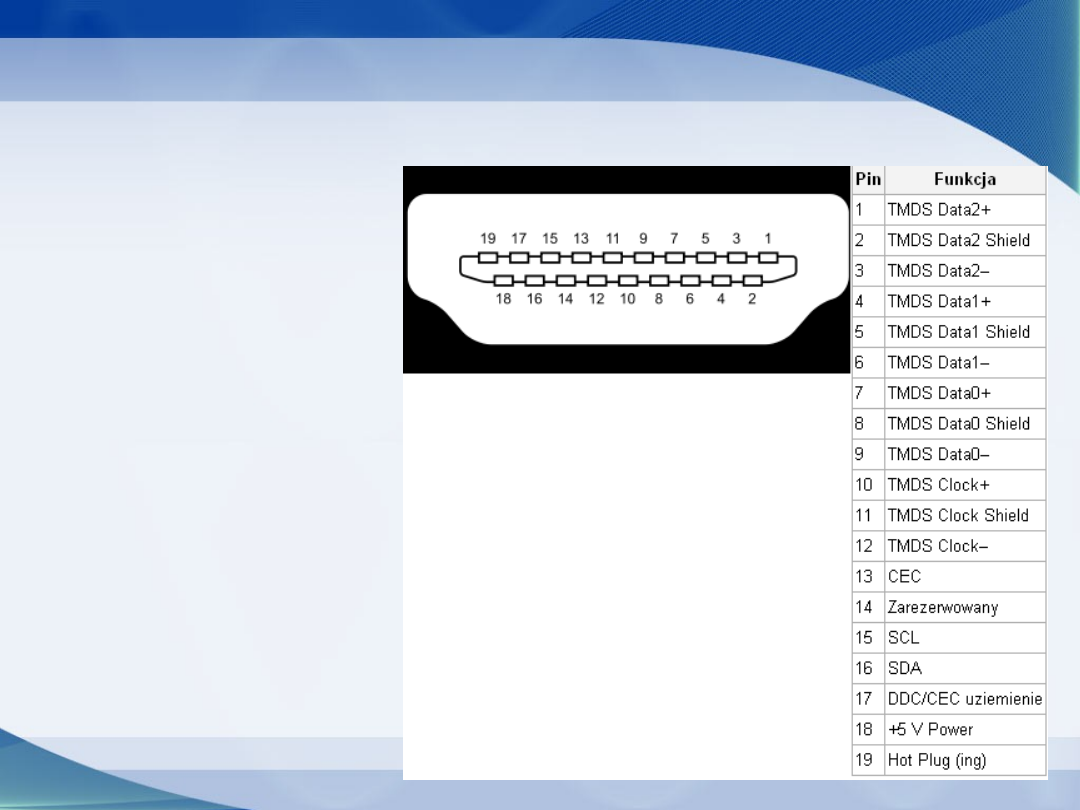Viewport: 1080px width, 810px height.
Task: Select the 'TMDS Data2 Shield' cell
Action: pos(958,241)
